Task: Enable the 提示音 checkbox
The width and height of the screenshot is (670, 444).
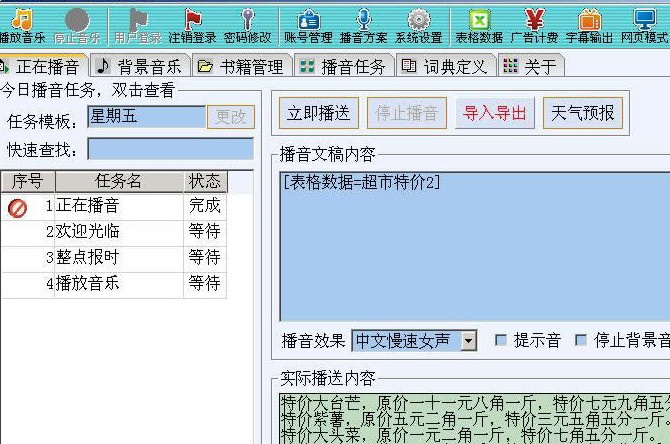Action: pyautogui.click(x=500, y=340)
